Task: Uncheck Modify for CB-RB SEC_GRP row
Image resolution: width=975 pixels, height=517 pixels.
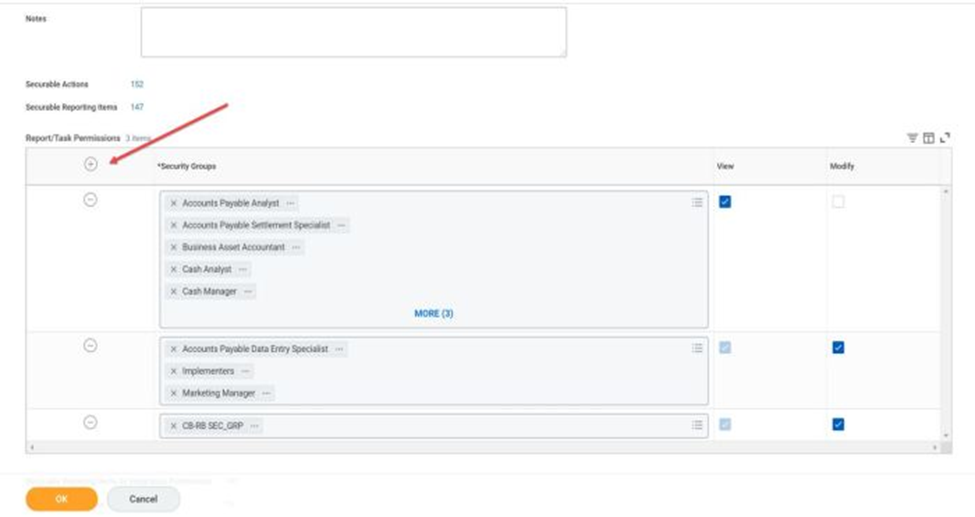Action: [838, 424]
